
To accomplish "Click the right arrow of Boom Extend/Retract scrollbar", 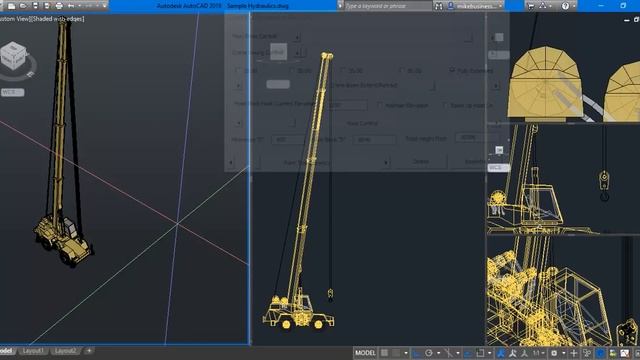I will pyautogui.click(x=496, y=86).
